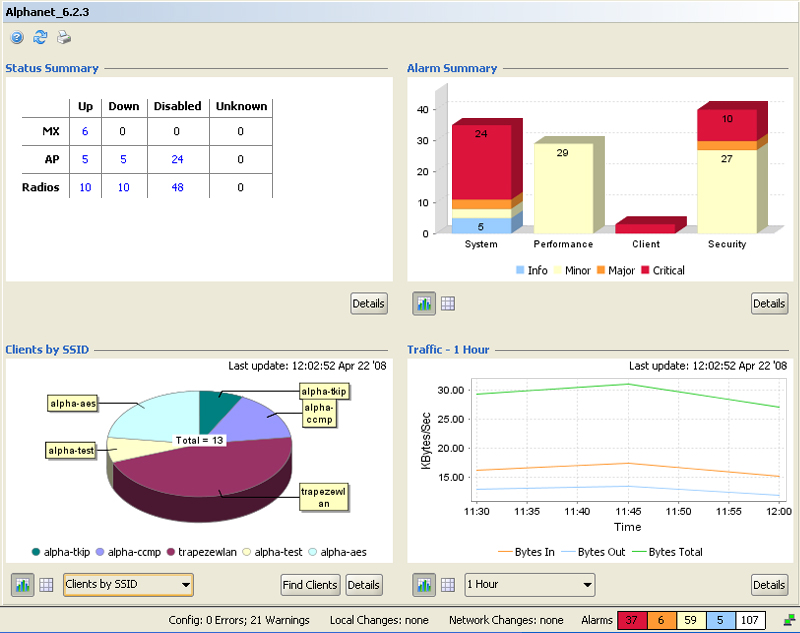Click the network connection status icon in the status bar

click(789, 621)
